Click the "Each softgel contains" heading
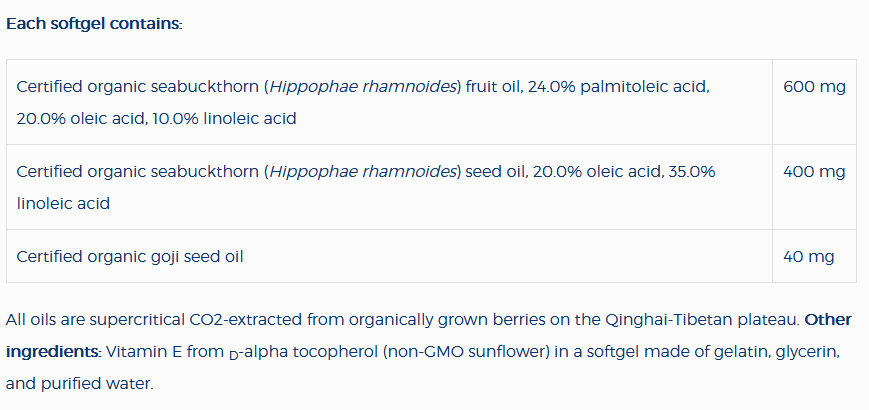The image size is (869, 410). tap(94, 23)
